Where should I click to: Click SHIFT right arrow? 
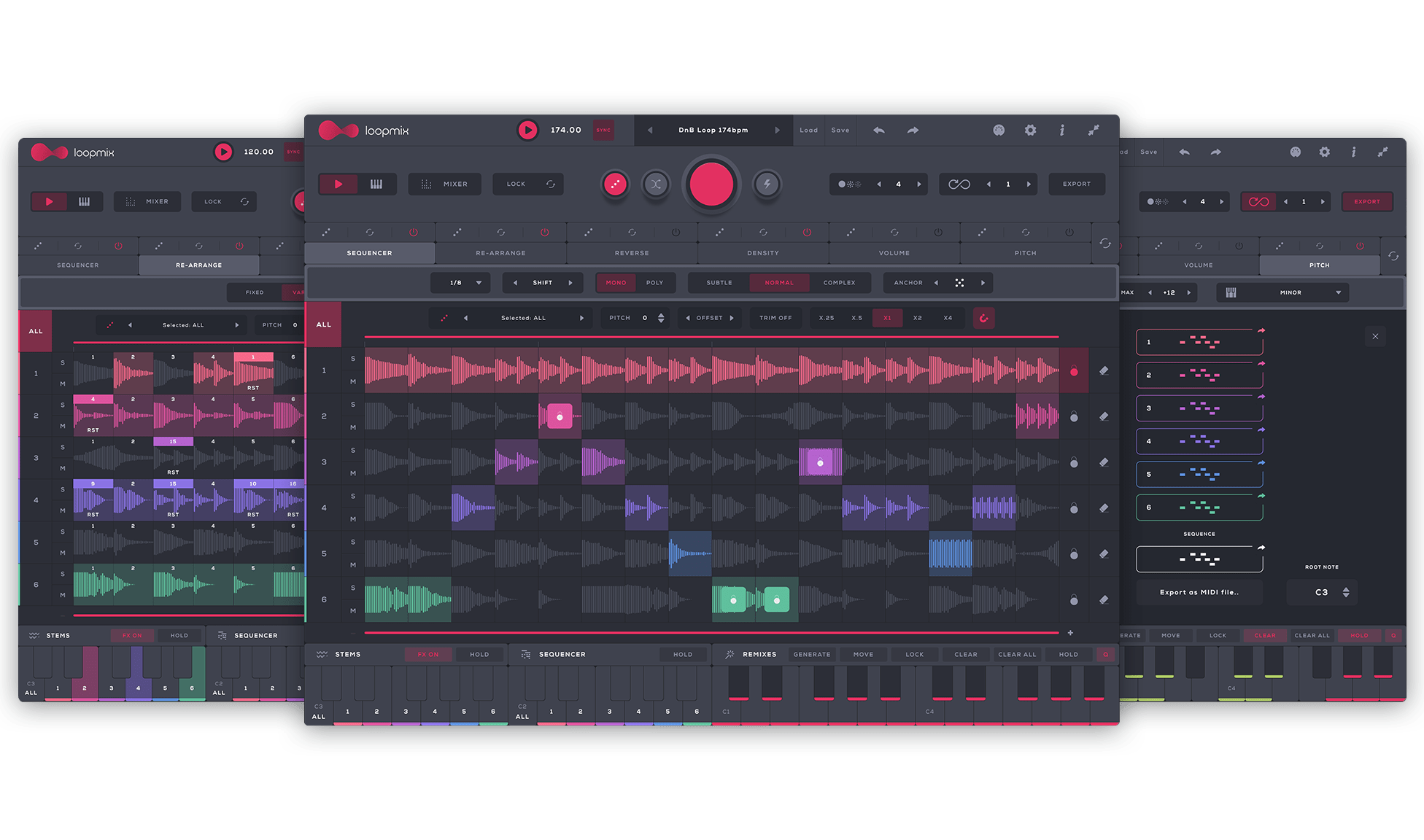(x=570, y=282)
